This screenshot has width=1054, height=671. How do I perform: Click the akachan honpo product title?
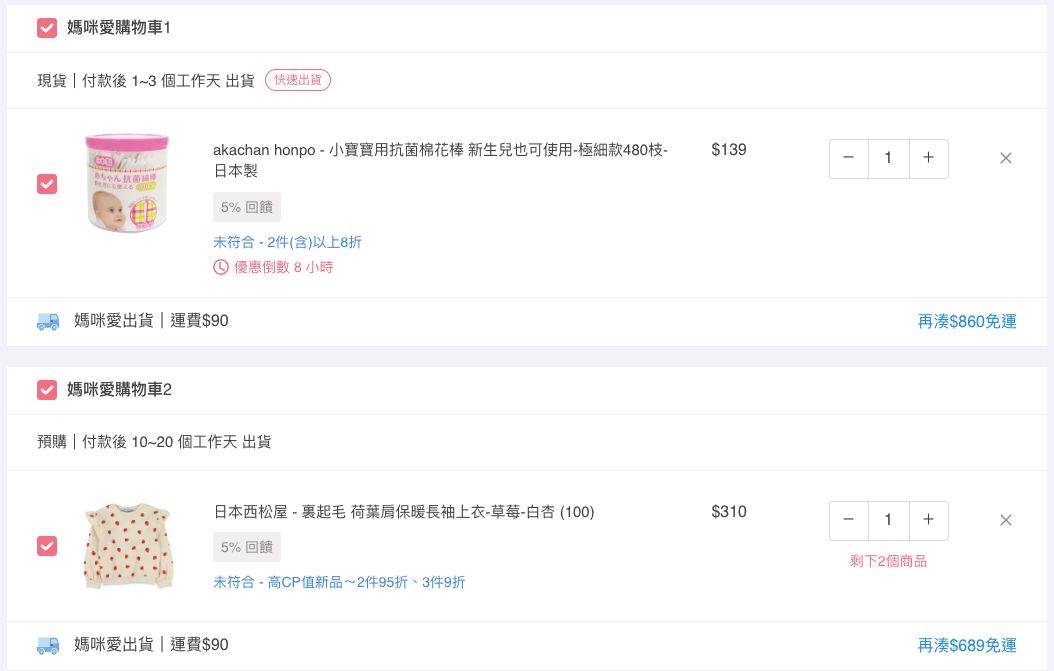point(440,150)
